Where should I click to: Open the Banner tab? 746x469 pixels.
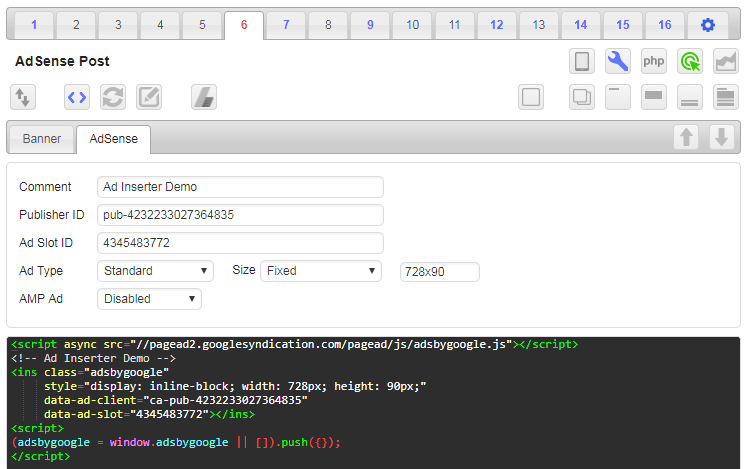point(42,139)
